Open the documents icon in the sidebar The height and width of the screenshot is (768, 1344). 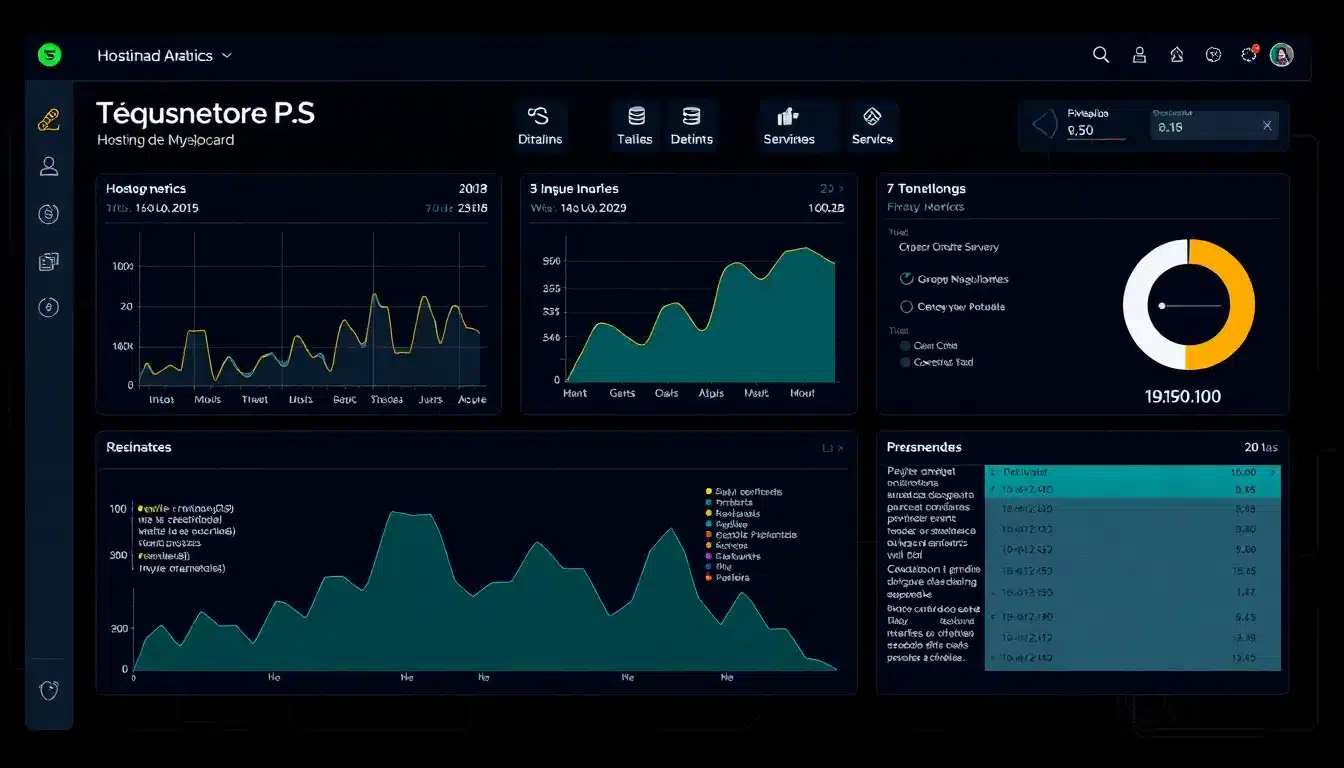48,260
